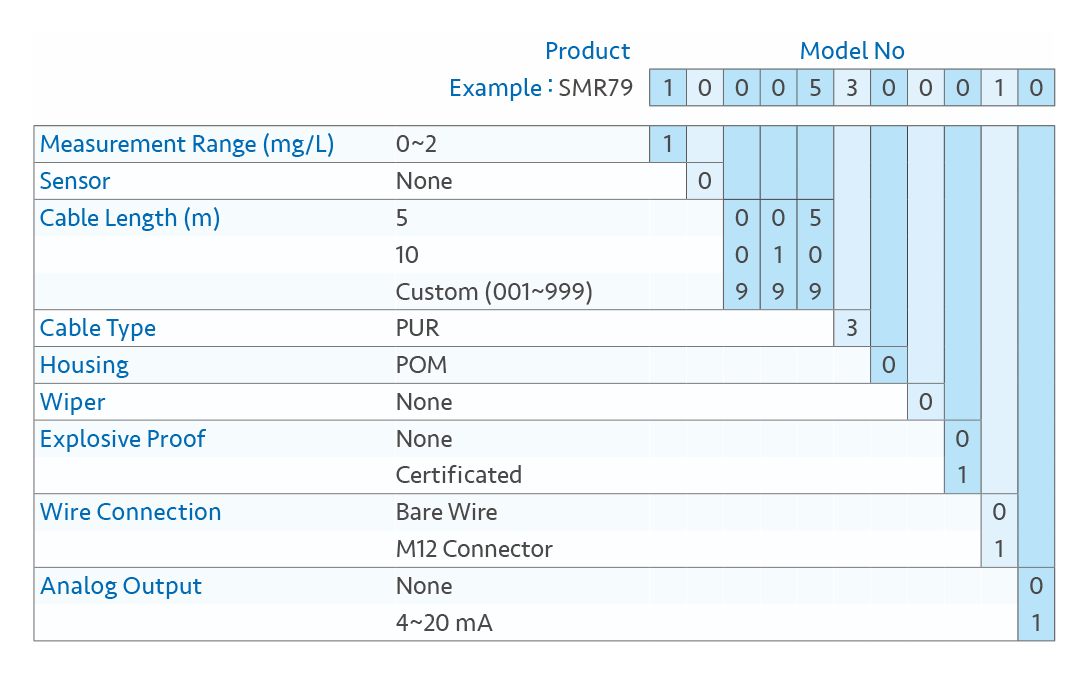Select the Wire Connection label
The image size is (1088, 677).
coord(130,512)
